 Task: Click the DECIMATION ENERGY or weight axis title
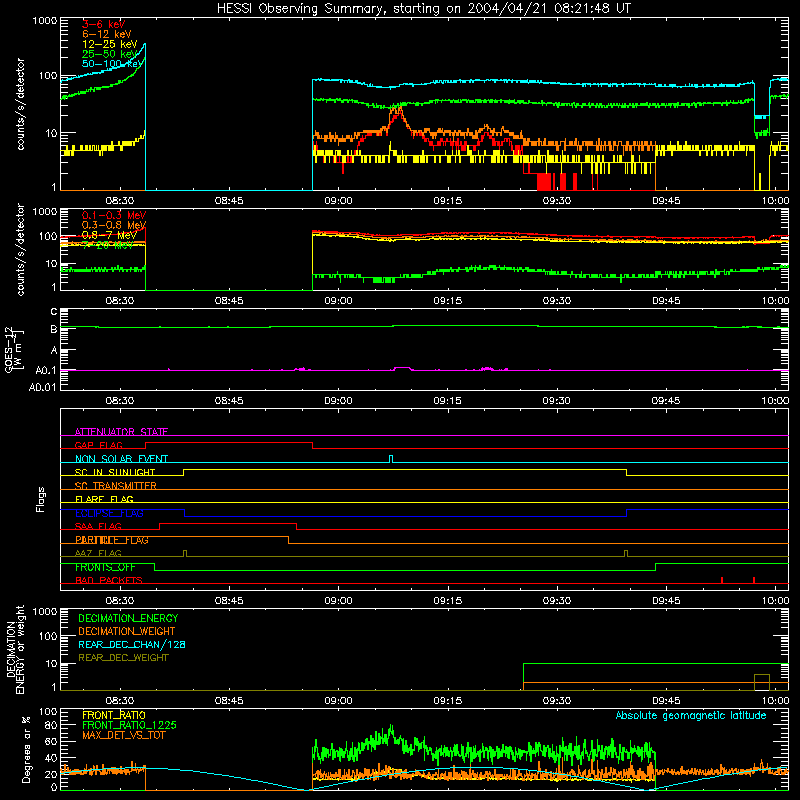15,649
